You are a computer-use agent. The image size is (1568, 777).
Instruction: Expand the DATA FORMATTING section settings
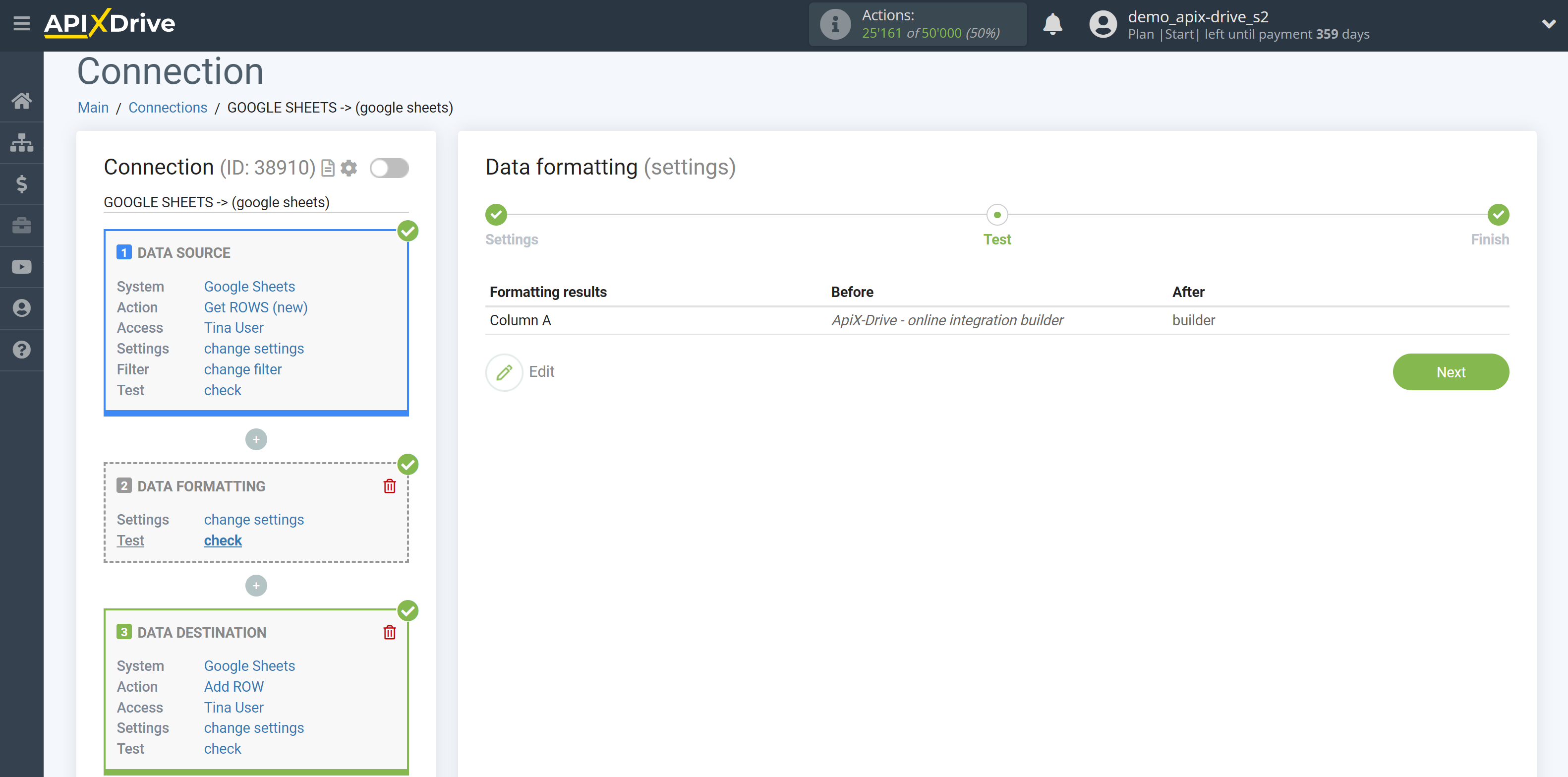tap(253, 519)
